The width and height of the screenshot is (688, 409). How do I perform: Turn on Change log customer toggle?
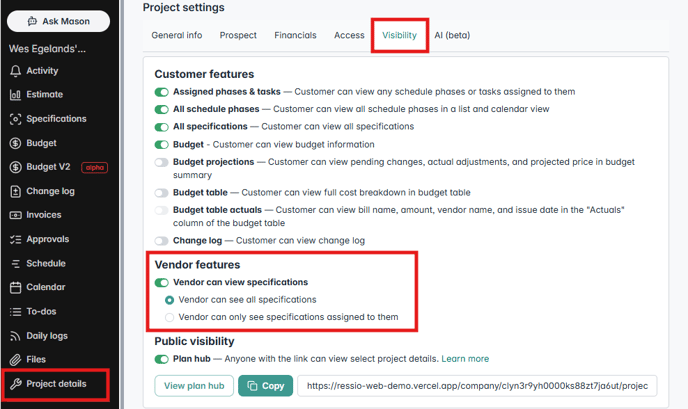coord(161,241)
